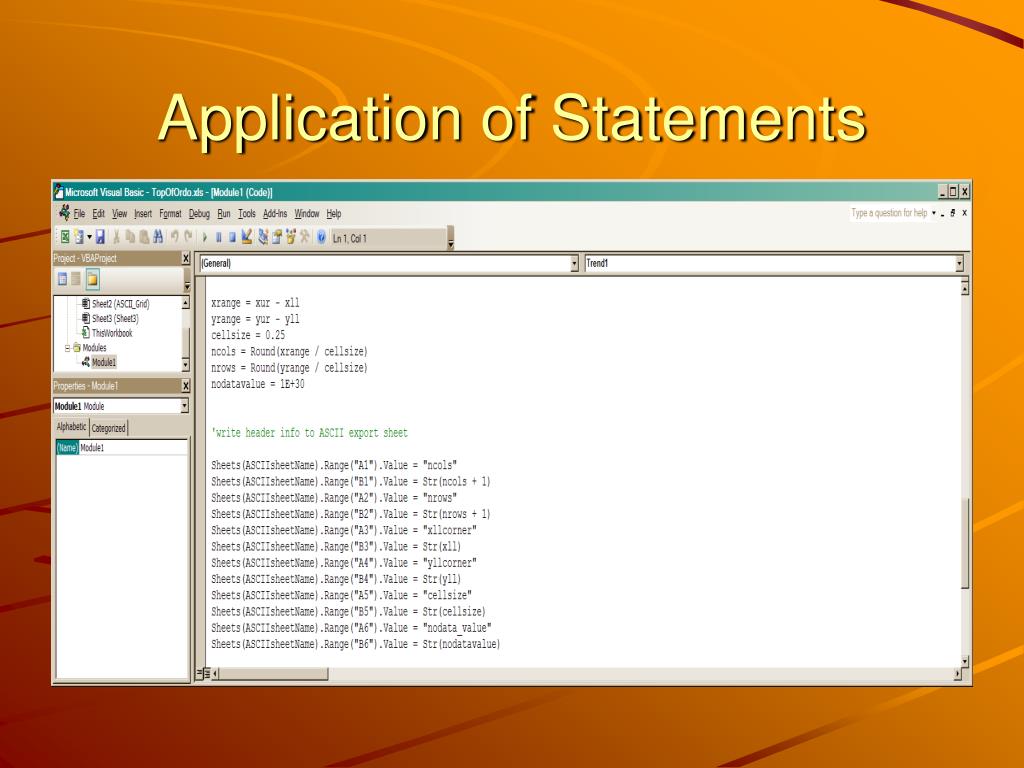Click the (Name) property value Module1
This screenshot has height=768, width=1024.
[133, 448]
